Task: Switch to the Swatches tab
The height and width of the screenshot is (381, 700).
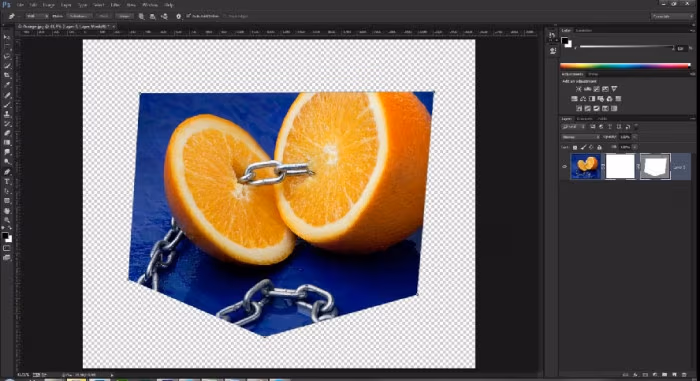Action: coord(583,30)
